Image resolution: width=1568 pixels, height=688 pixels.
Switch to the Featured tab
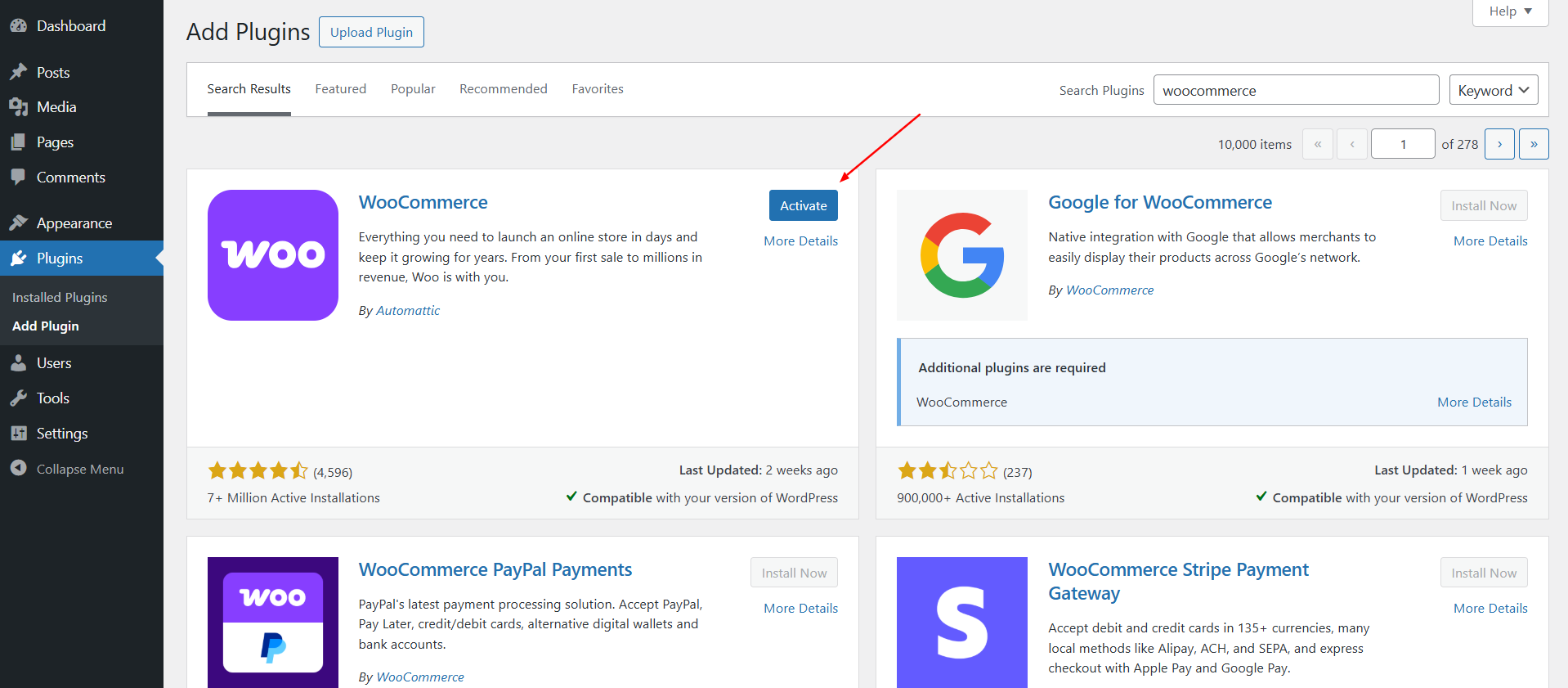341,89
